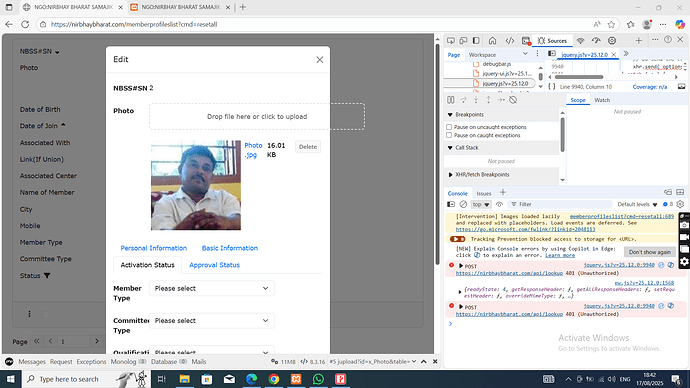Viewport: 690px width, 388px height.
Task: Enable Pause on uncaught exceptions
Action: [x=449, y=127]
